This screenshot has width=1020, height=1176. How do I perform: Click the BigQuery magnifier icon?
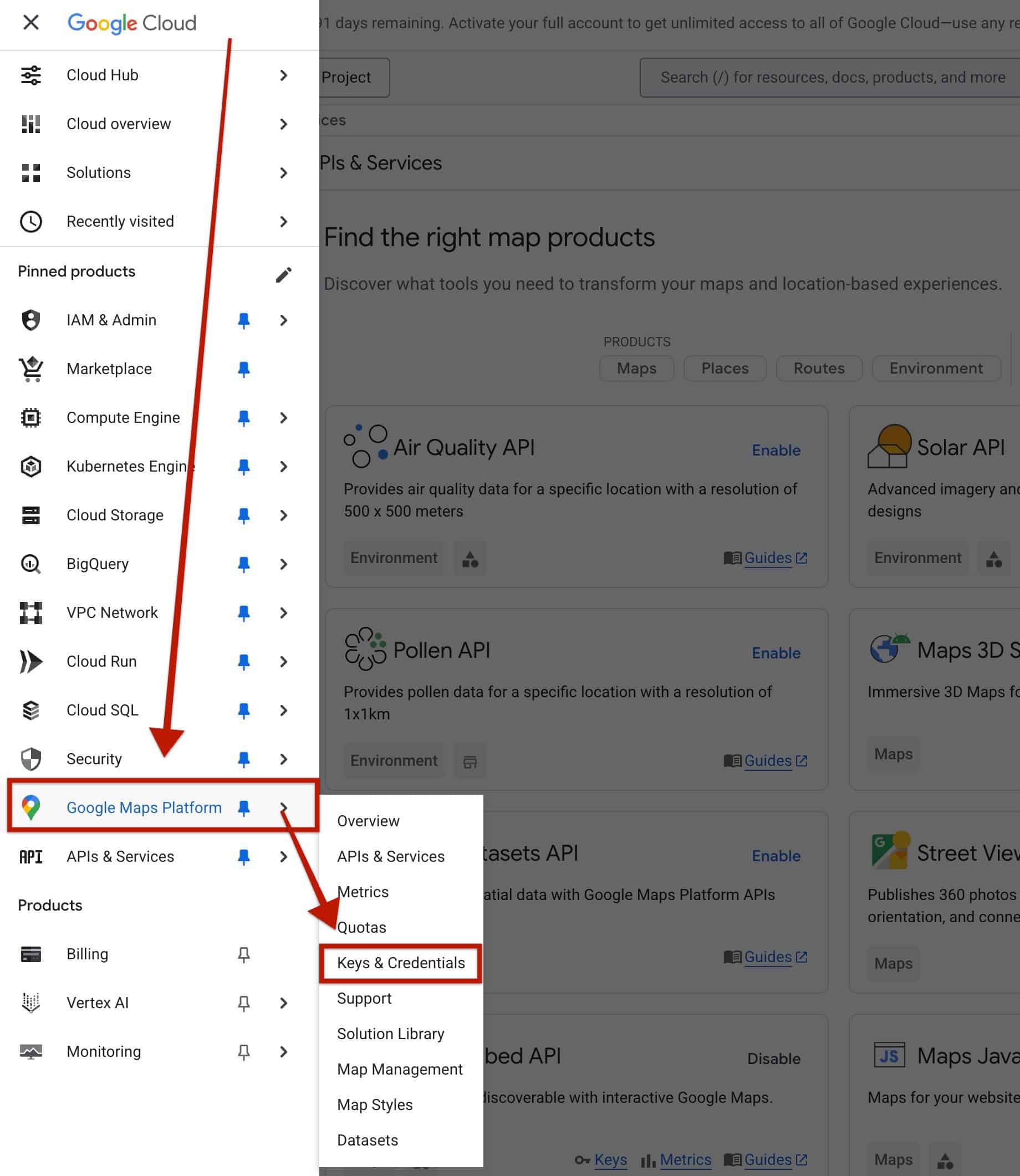30,564
